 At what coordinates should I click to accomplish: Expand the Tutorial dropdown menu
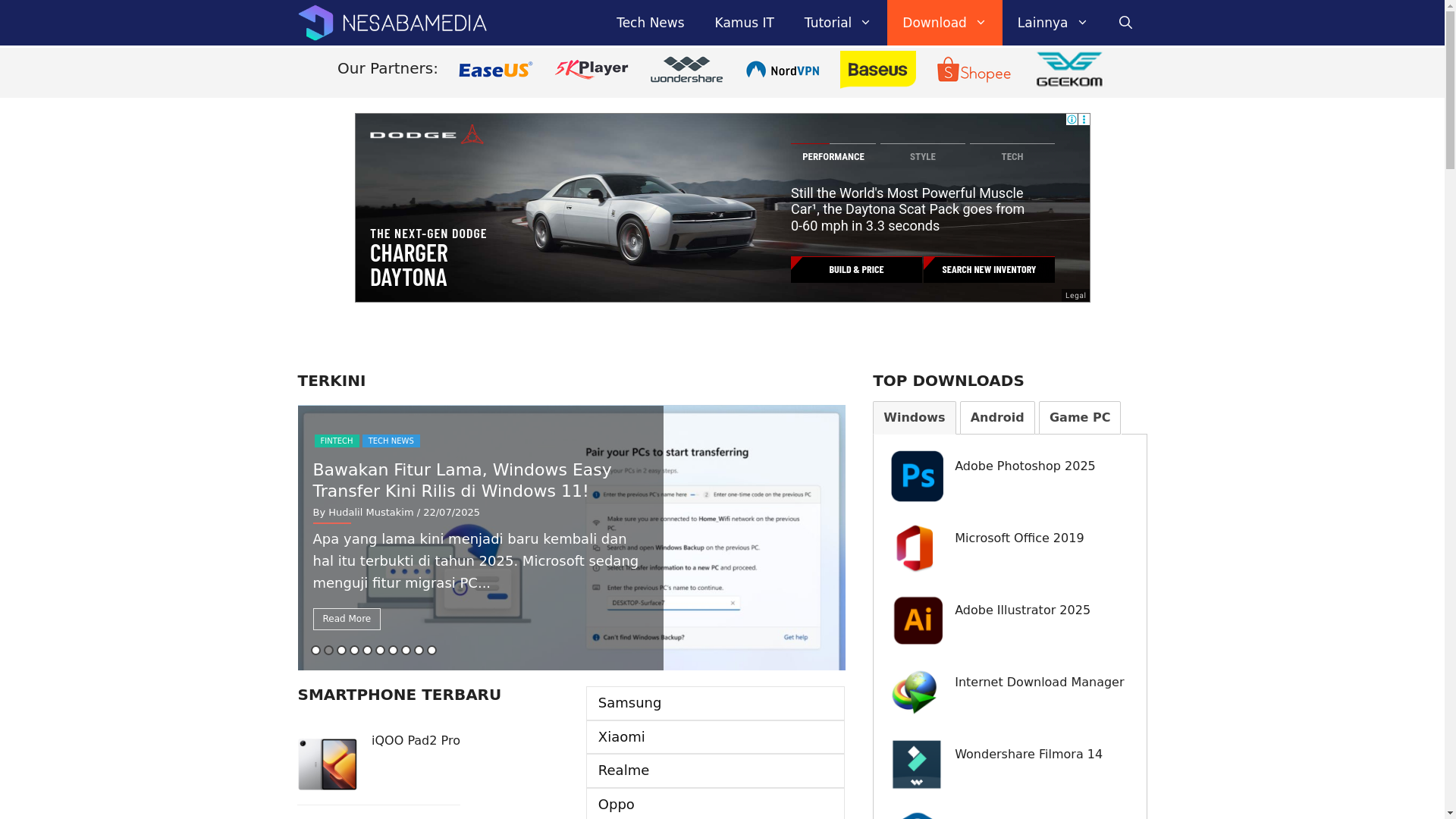click(838, 23)
